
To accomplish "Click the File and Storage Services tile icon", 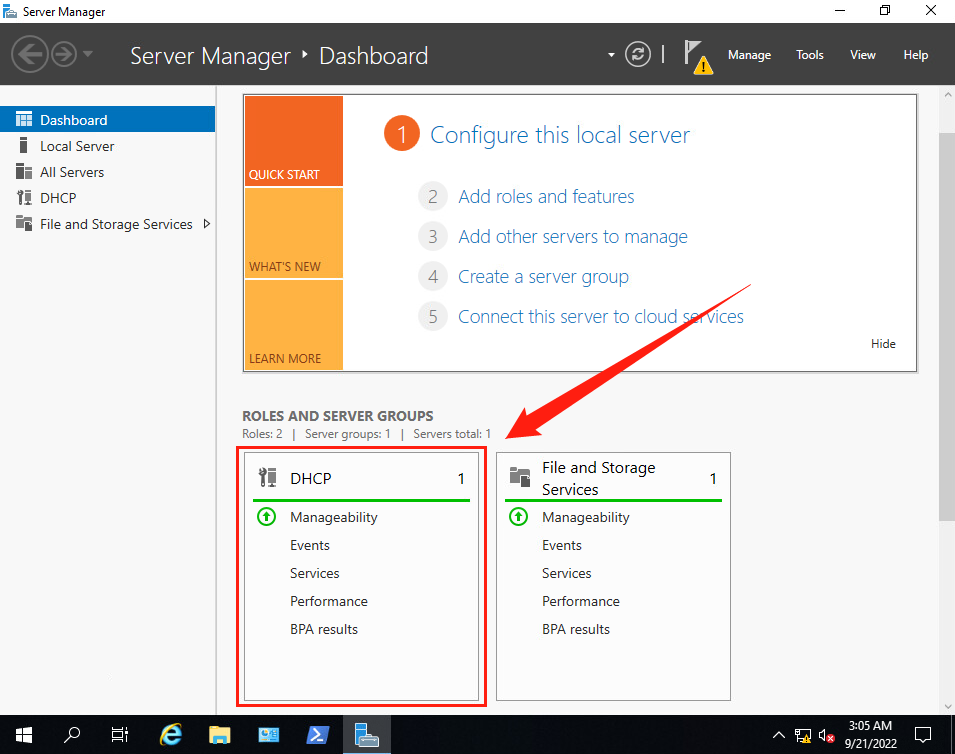I will click(x=519, y=478).
